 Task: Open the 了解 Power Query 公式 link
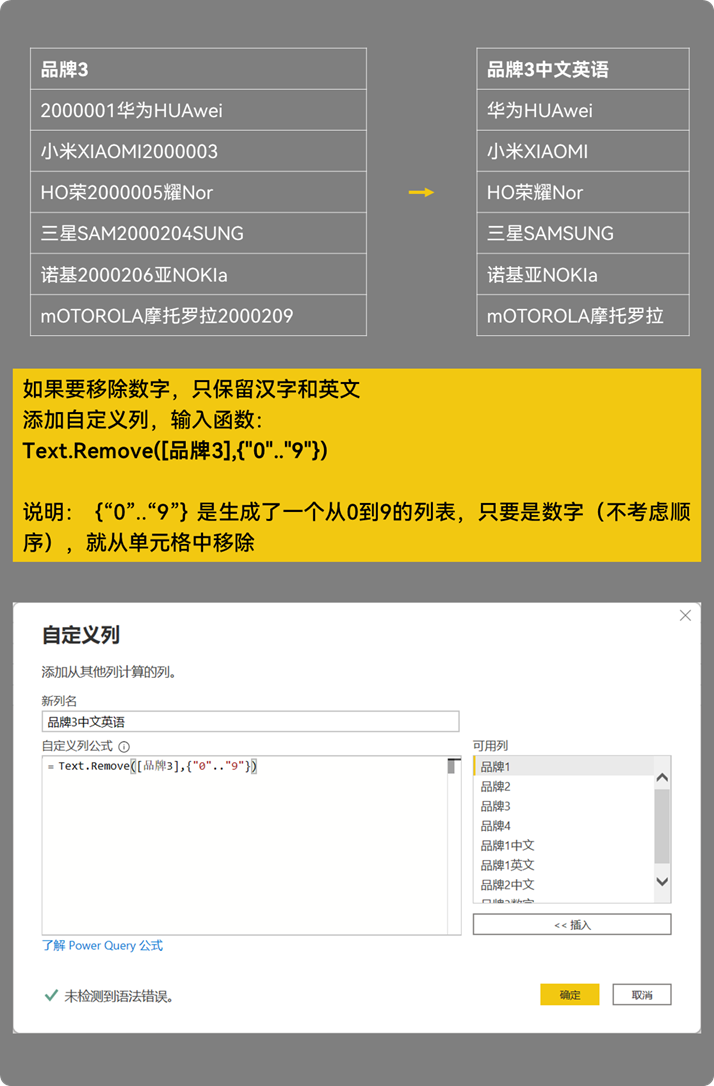click(102, 945)
